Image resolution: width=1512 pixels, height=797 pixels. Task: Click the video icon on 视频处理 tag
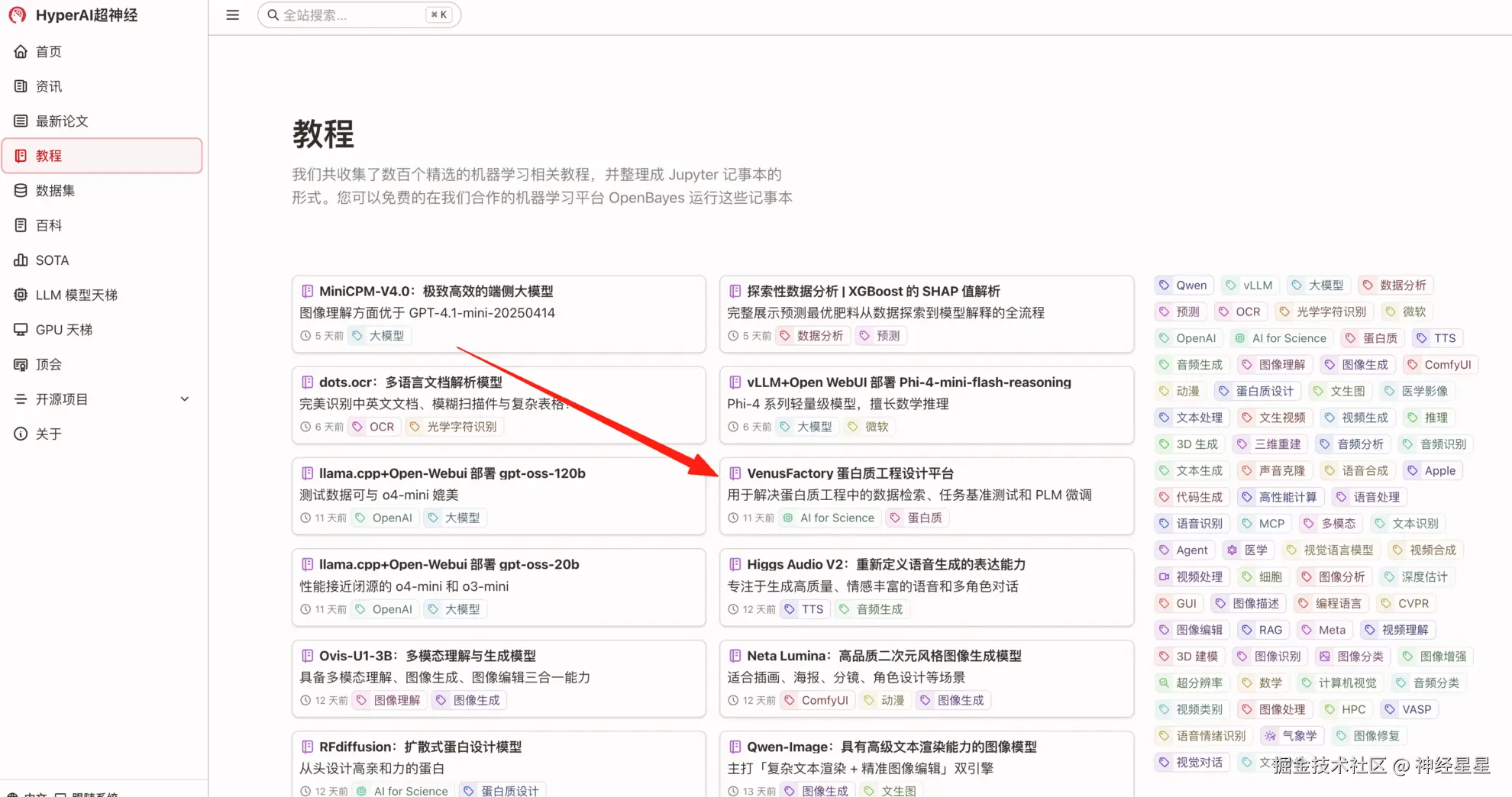click(x=1164, y=577)
